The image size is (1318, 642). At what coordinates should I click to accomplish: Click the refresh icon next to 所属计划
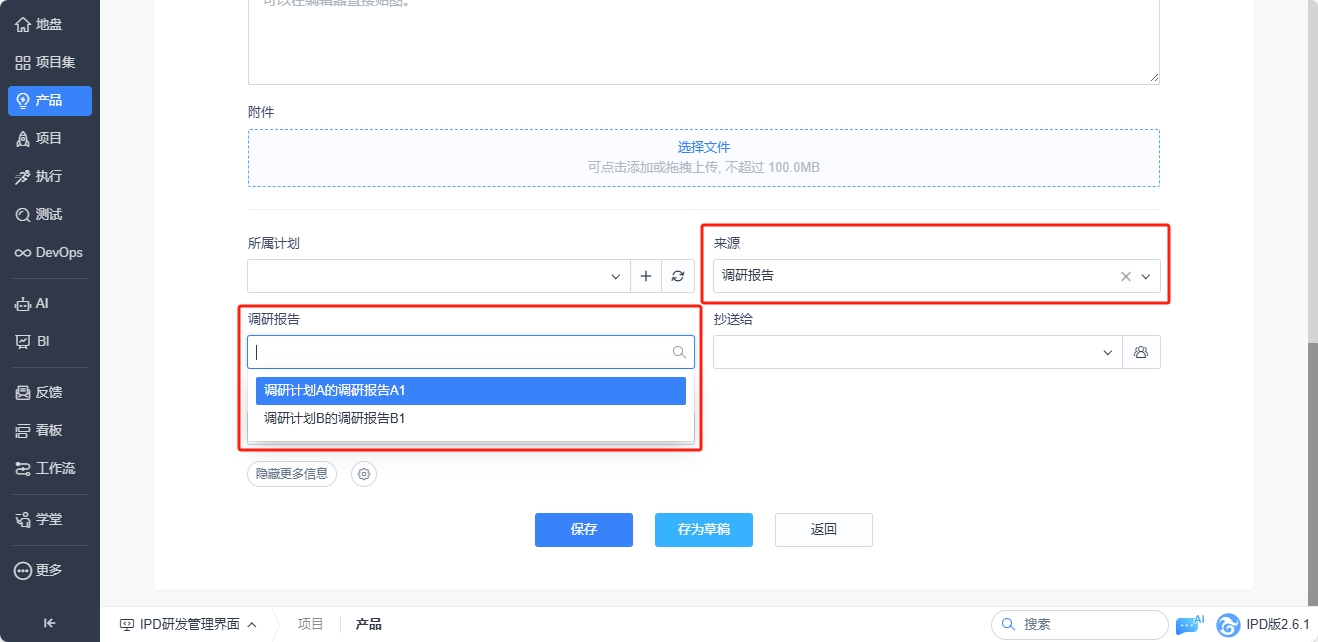tap(678, 276)
